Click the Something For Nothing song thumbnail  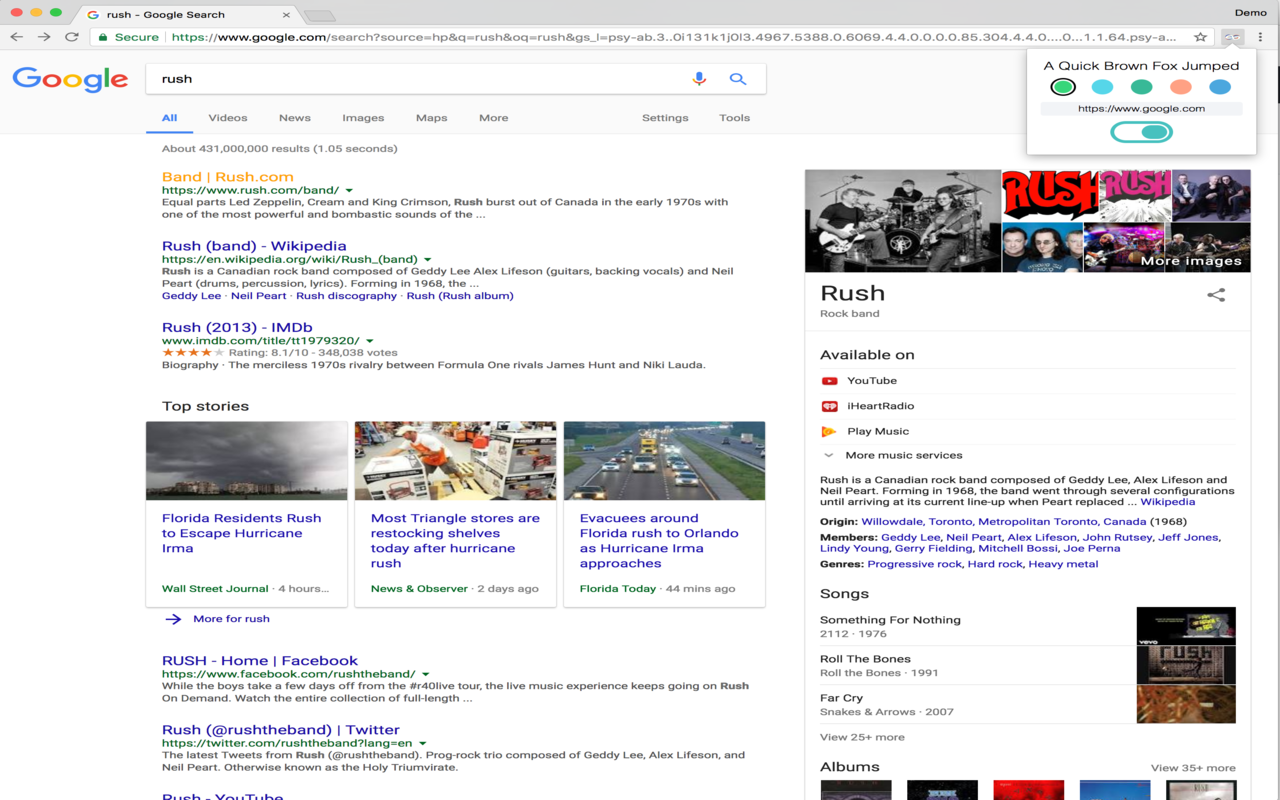point(1186,626)
